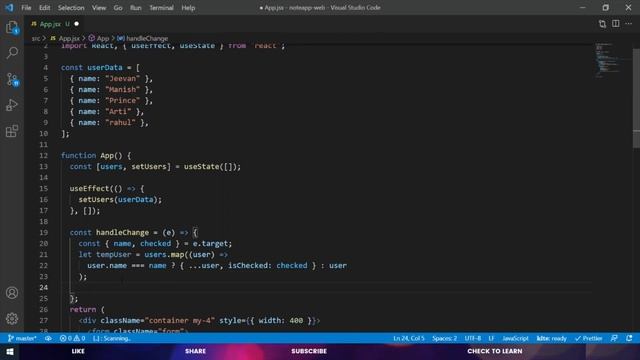Change the JavaScript language mode
This screenshot has height=360, width=640.
515,338
